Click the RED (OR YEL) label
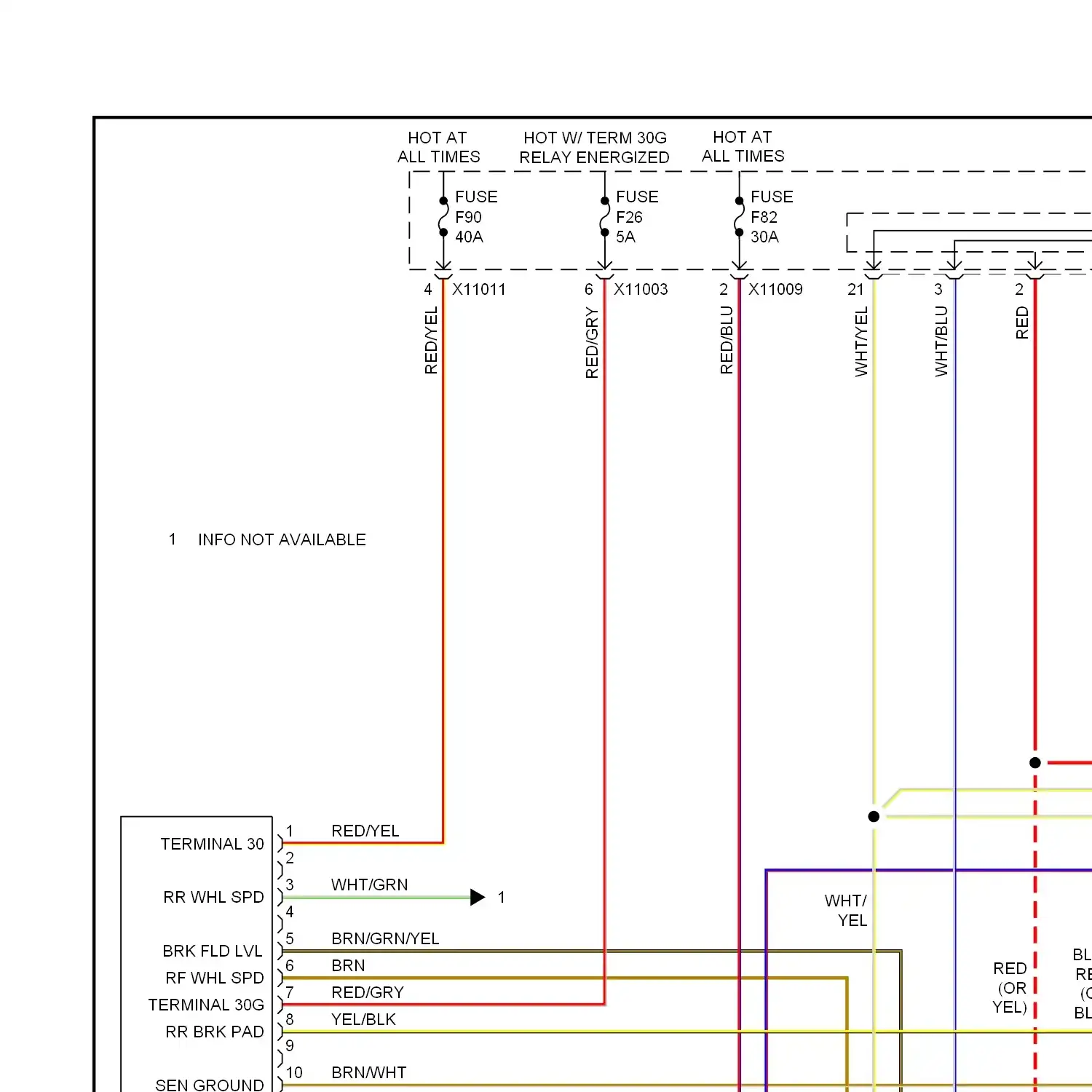The width and height of the screenshot is (1092, 1092). 1010,988
